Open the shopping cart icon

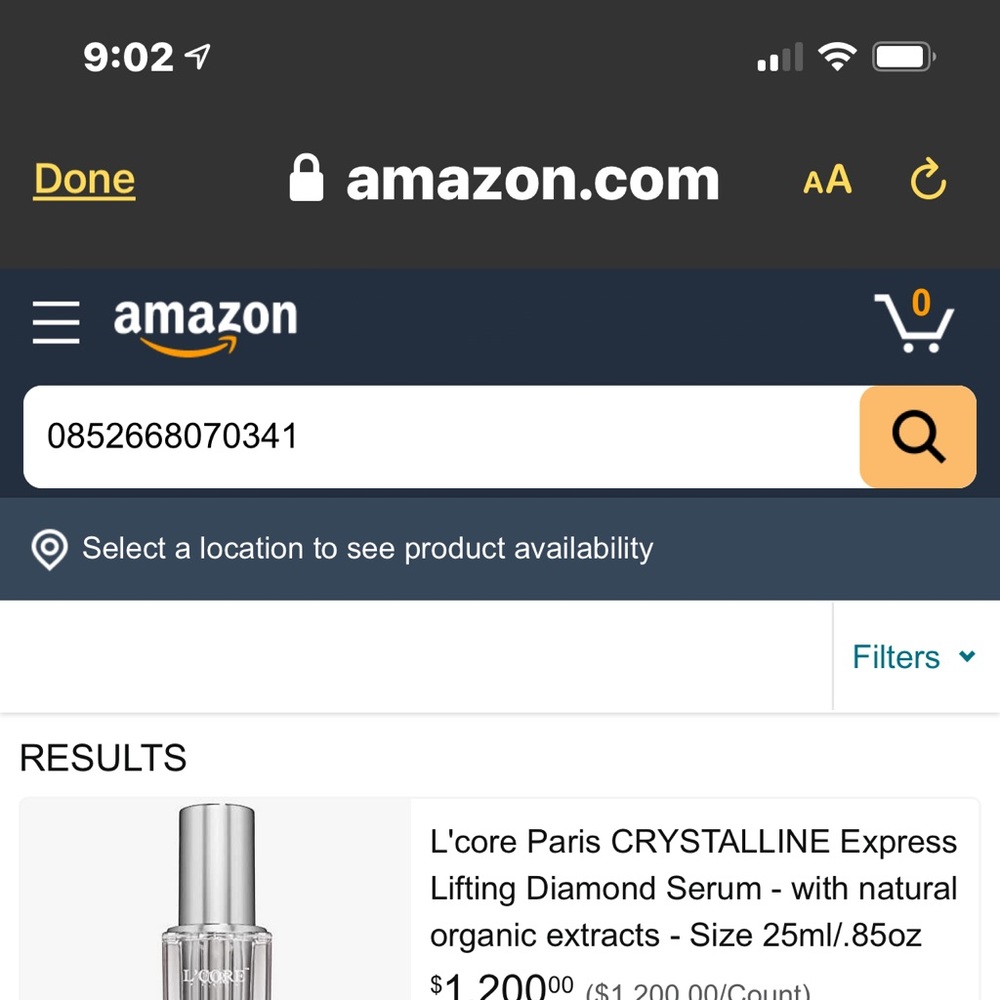(x=914, y=321)
